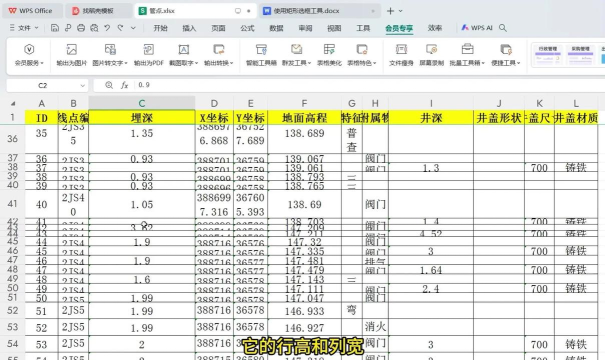Open the 页面 ribbon tab

pyautogui.click(x=218, y=28)
